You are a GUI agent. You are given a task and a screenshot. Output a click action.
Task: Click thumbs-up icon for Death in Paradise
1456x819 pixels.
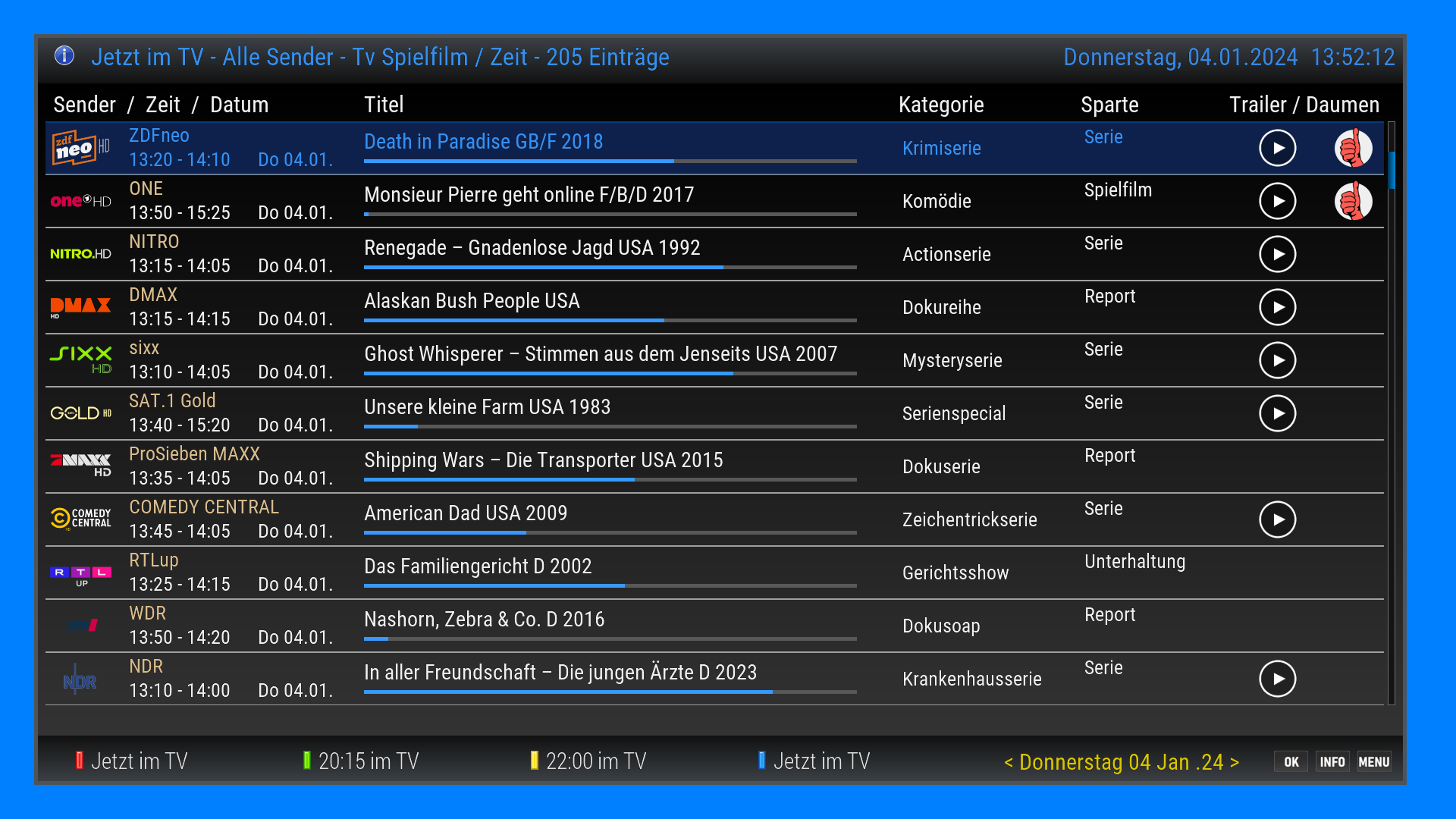(x=1353, y=148)
